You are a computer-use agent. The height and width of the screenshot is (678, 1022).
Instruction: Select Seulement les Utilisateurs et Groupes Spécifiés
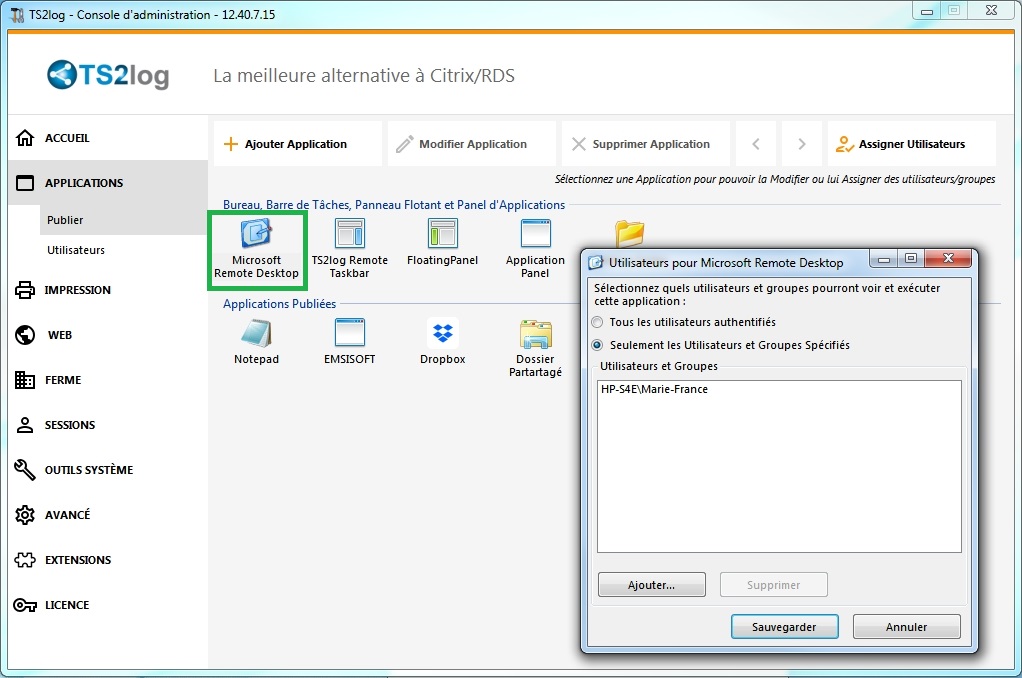721,345
